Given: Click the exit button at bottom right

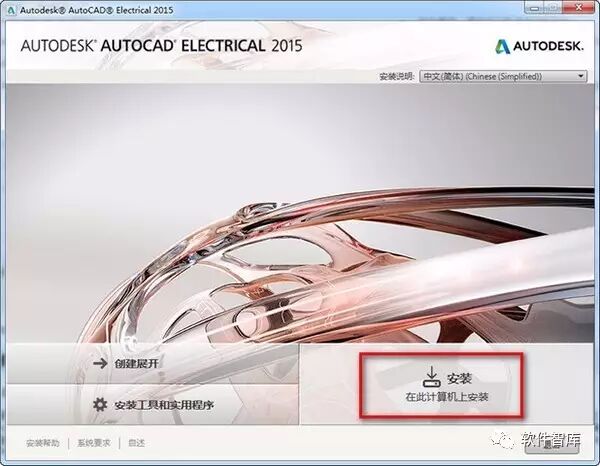Looking at the screenshot, I should (552, 444).
